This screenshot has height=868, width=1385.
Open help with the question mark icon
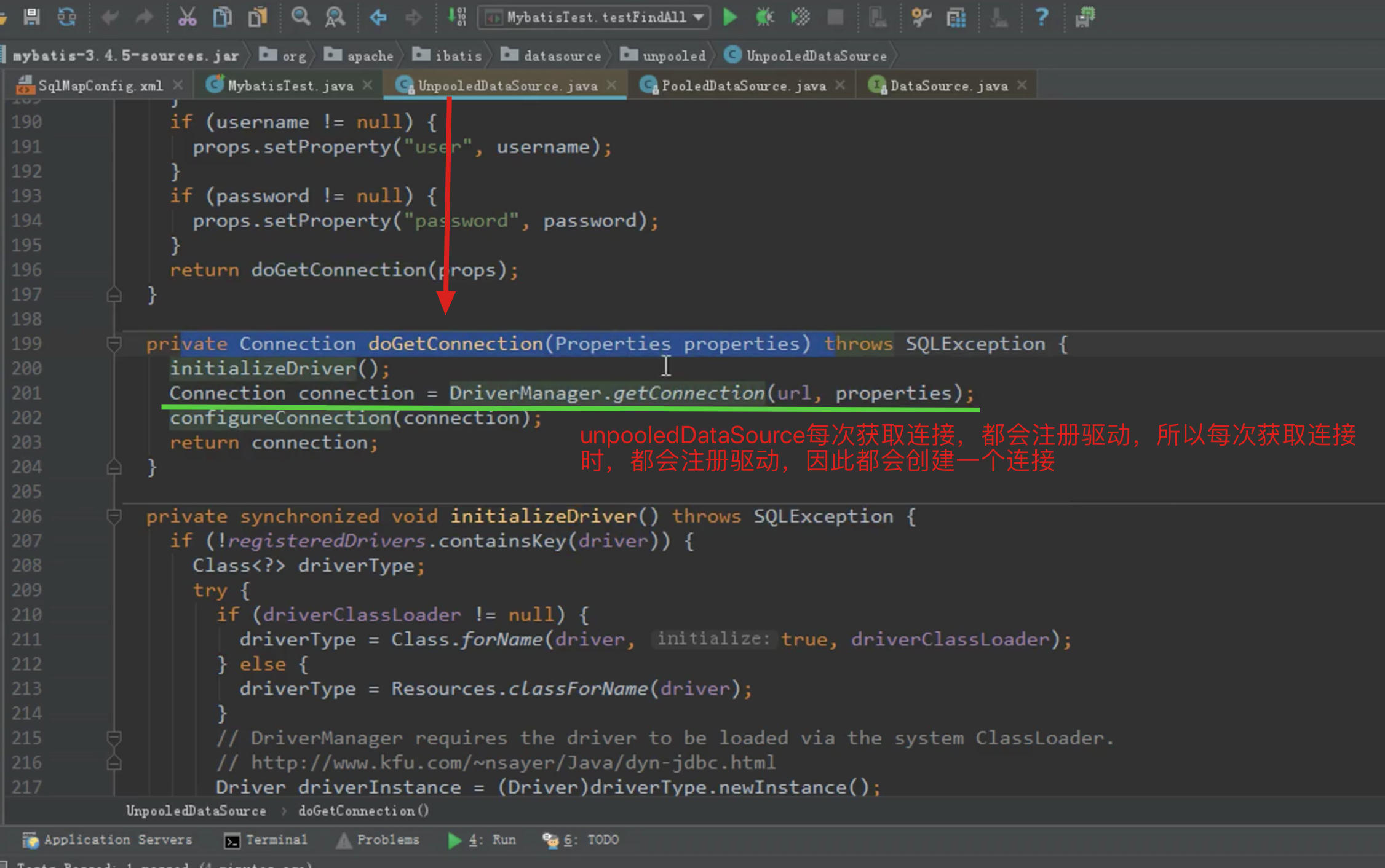point(1041,17)
